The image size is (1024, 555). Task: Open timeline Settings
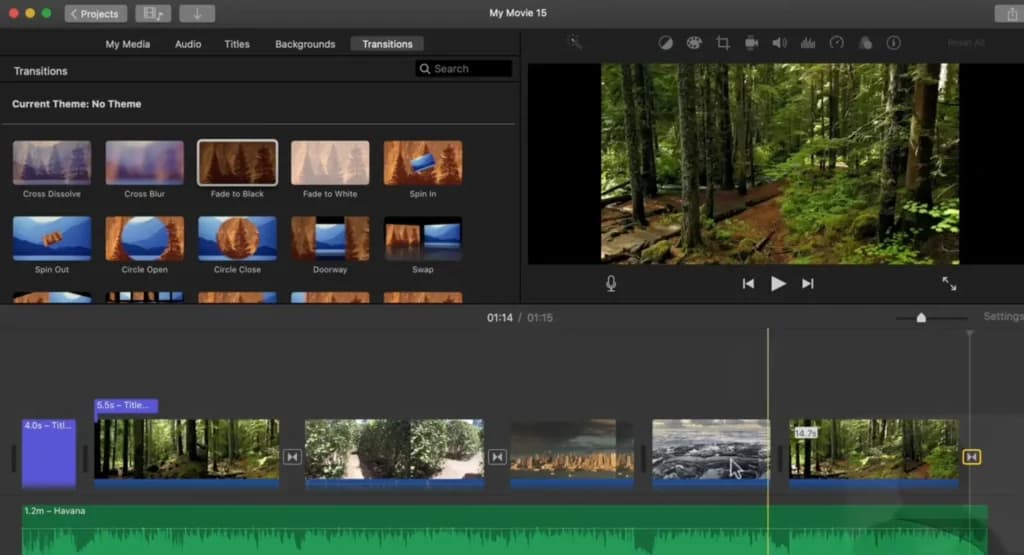[x=1003, y=317]
